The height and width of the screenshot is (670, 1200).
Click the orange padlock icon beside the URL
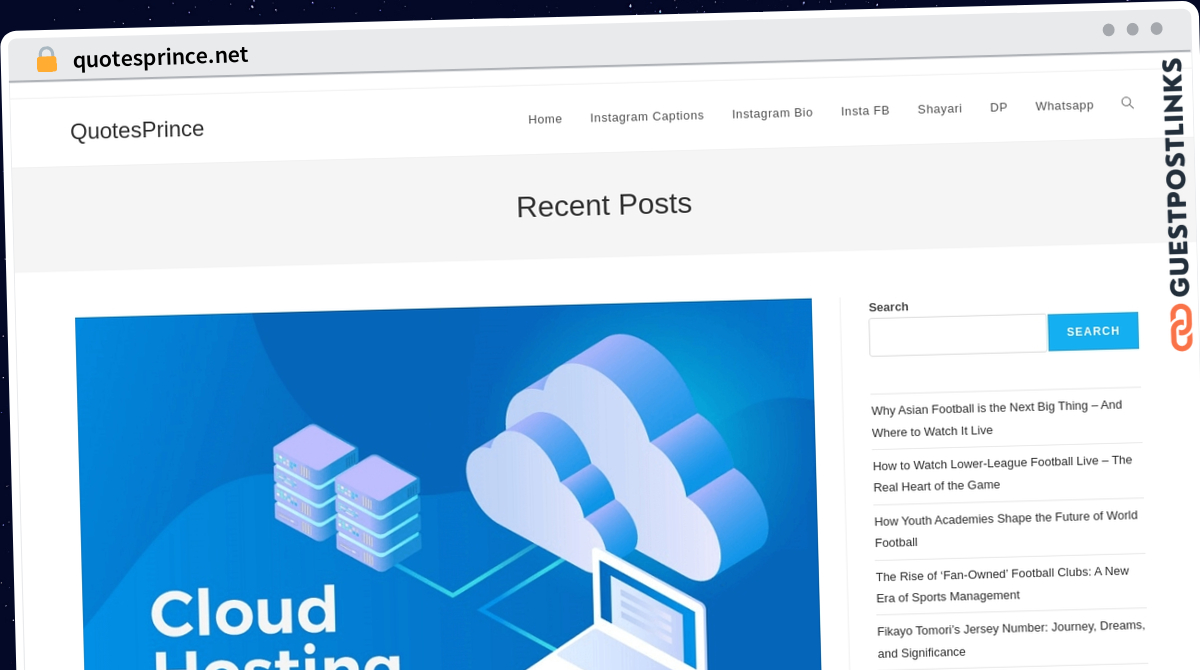coord(47,60)
